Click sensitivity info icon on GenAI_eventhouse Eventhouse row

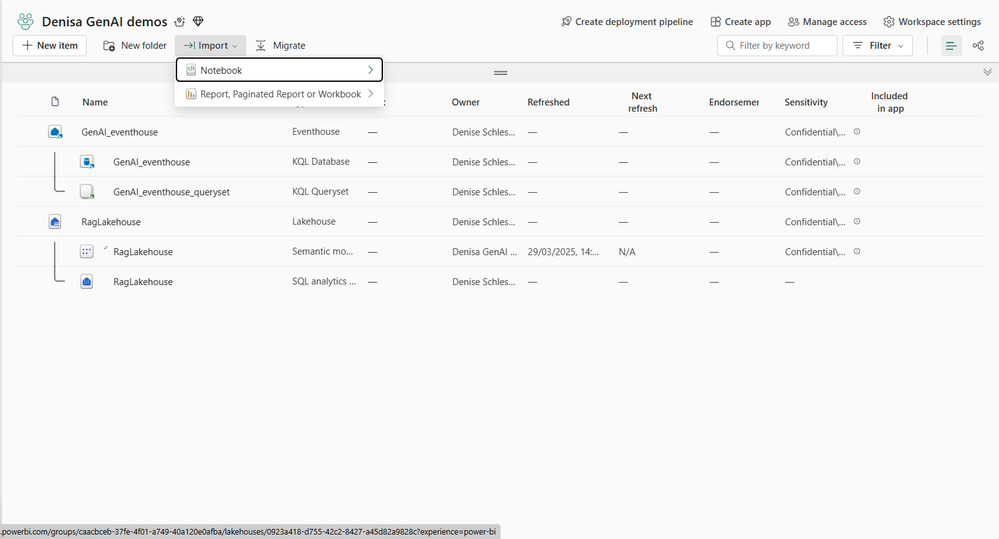point(857,132)
